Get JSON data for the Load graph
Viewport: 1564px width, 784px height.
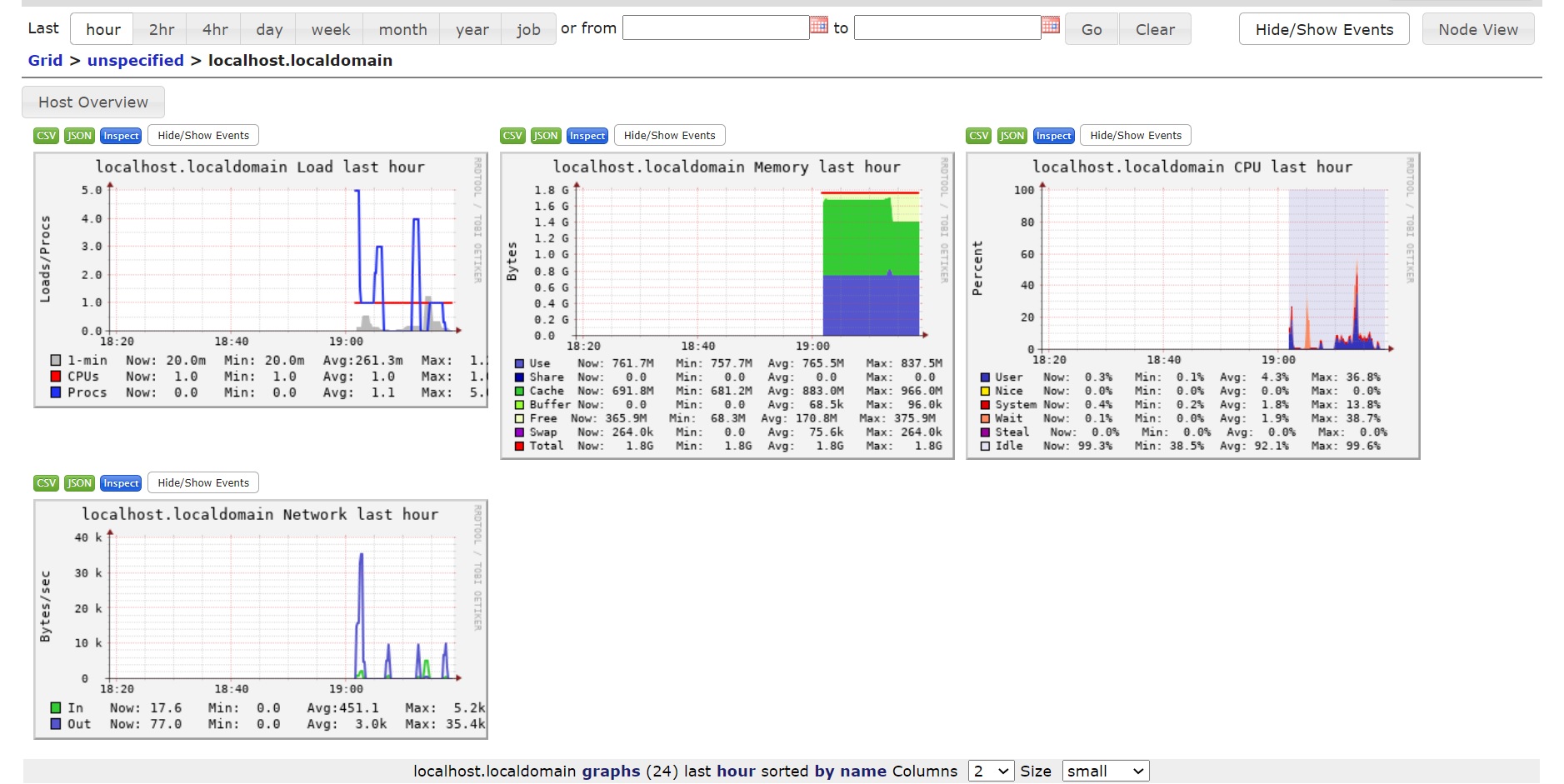[x=80, y=136]
